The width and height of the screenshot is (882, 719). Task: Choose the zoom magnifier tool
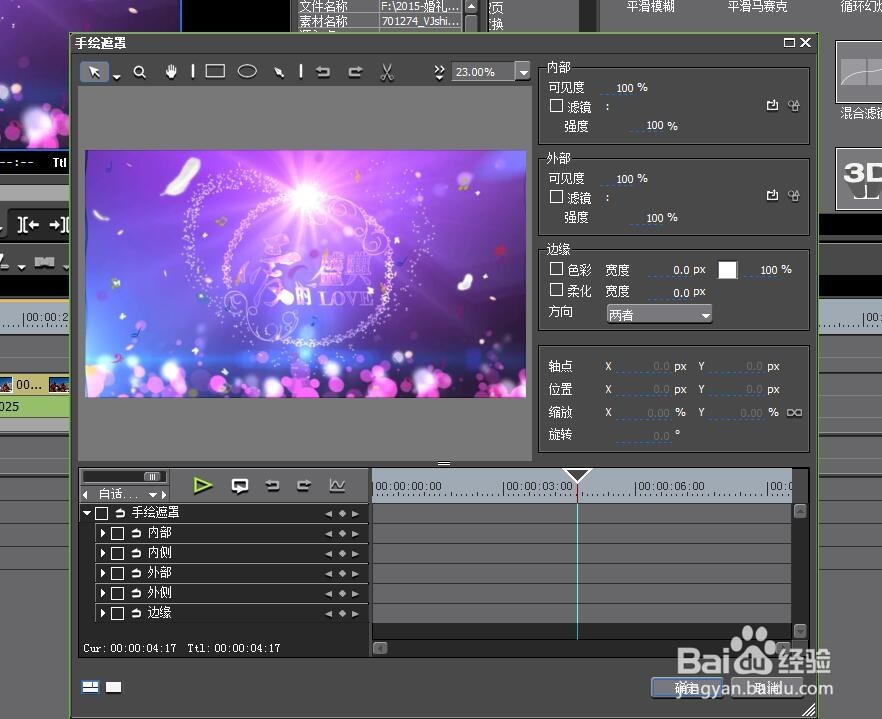[140, 72]
